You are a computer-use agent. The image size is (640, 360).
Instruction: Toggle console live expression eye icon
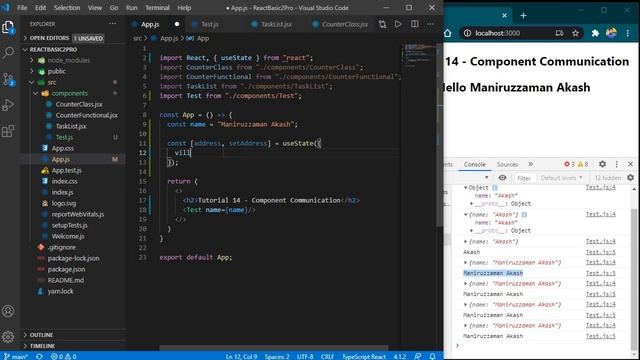coord(502,178)
